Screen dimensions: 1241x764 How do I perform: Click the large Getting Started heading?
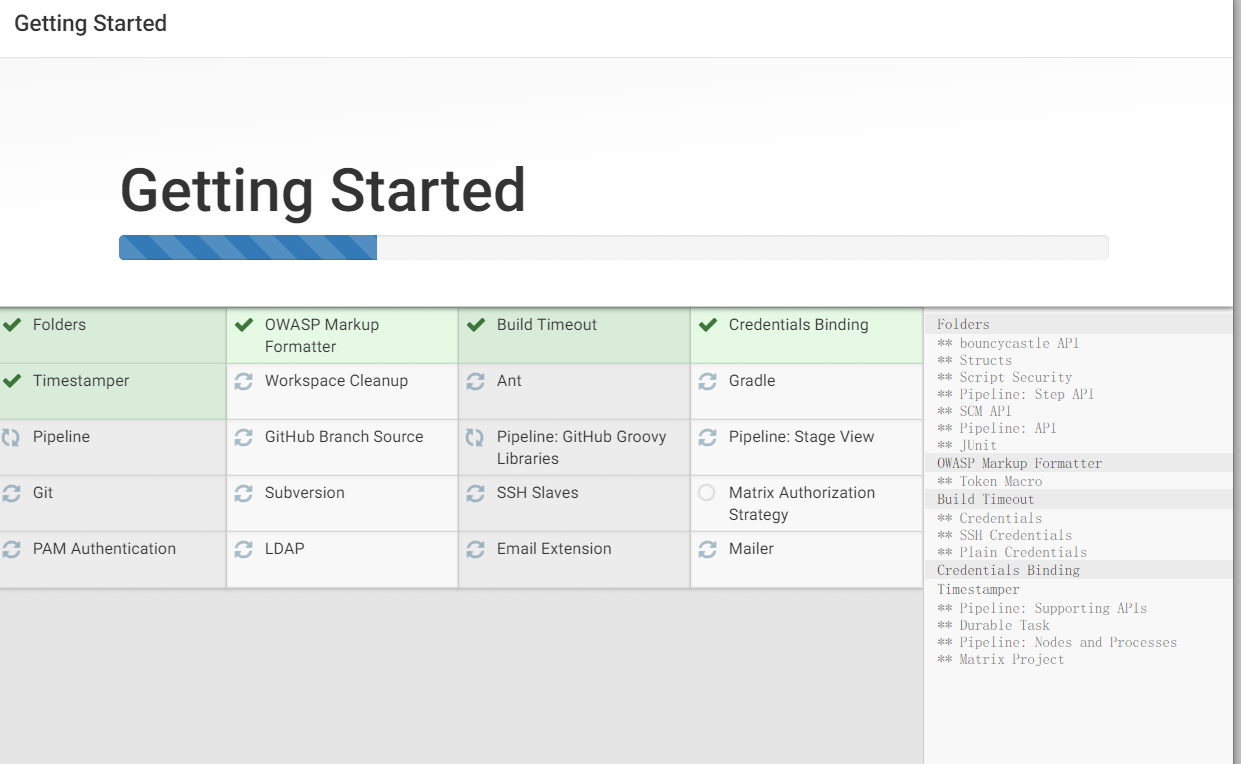(323, 190)
